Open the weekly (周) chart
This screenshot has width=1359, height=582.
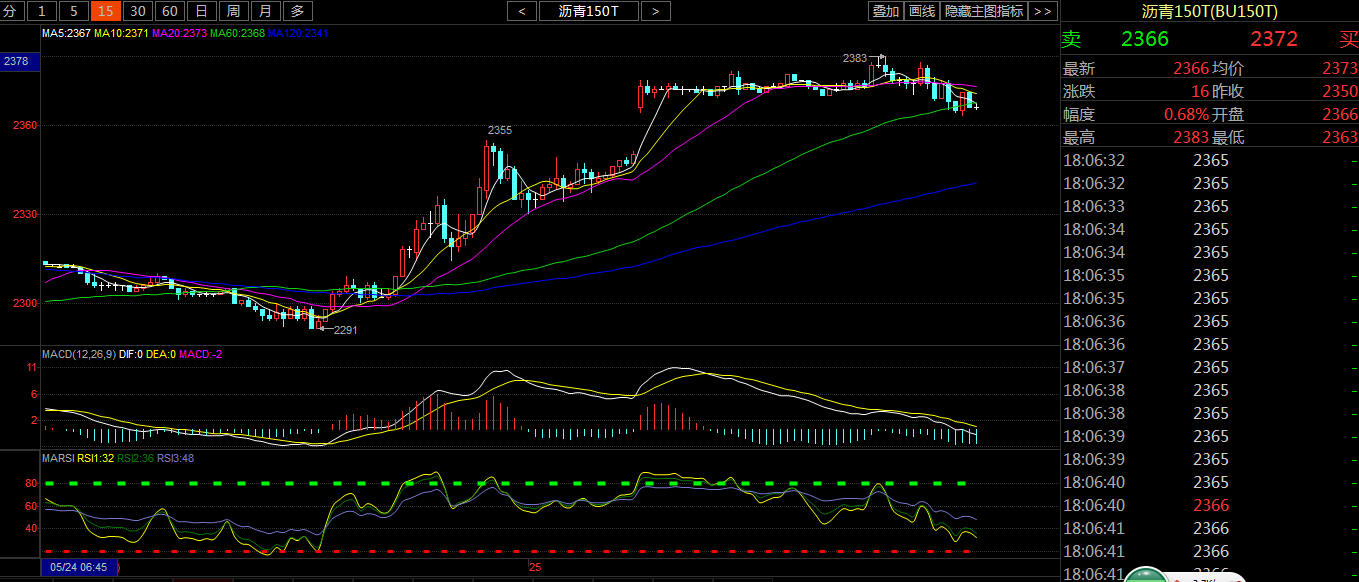[233, 11]
